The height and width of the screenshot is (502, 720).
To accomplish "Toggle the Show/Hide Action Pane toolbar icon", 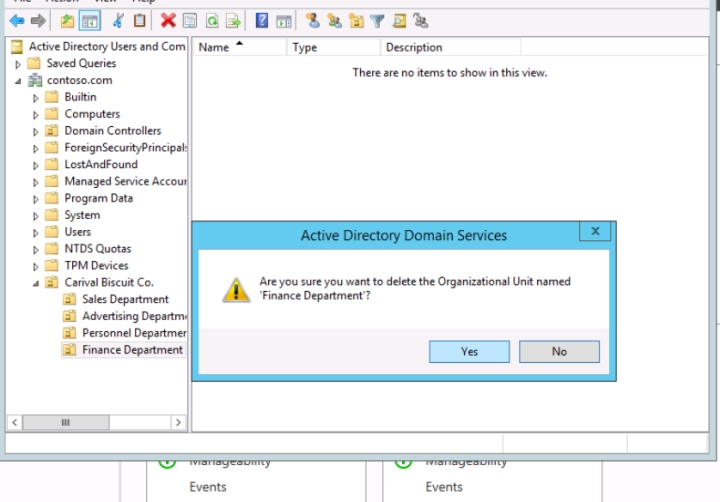I will coord(284,21).
